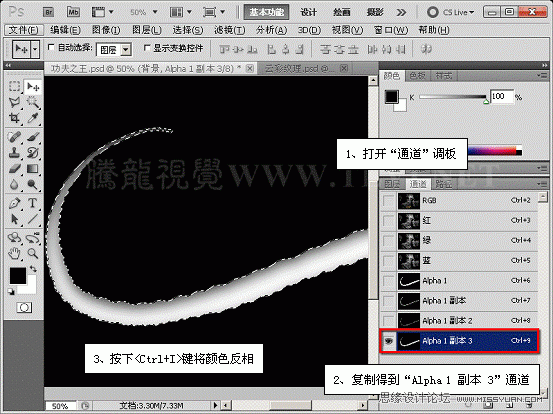
Task: Select the Blur tool
Action: click(14, 184)
